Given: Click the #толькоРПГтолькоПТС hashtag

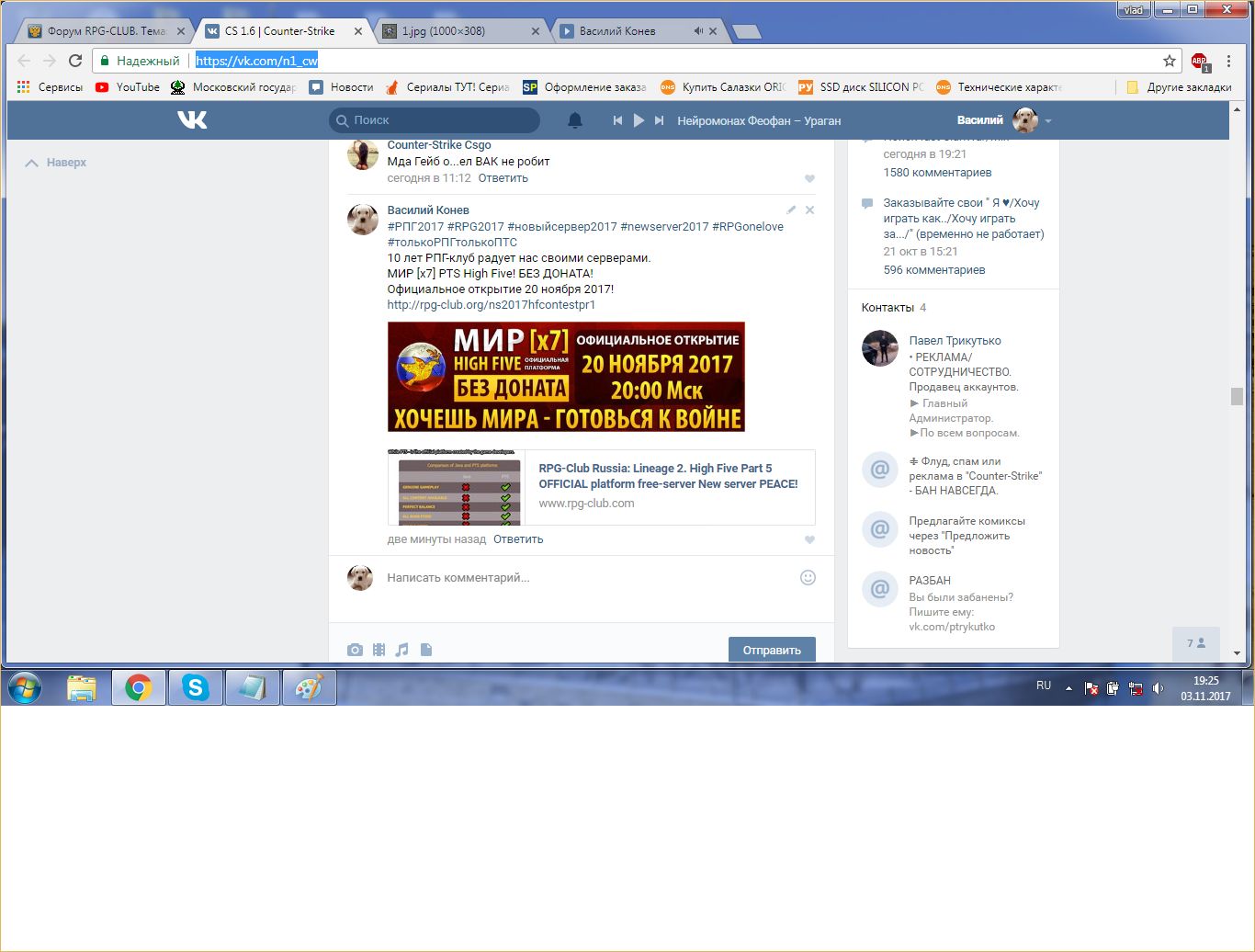Looking at the screenshot, I should (x=452, y=243).
